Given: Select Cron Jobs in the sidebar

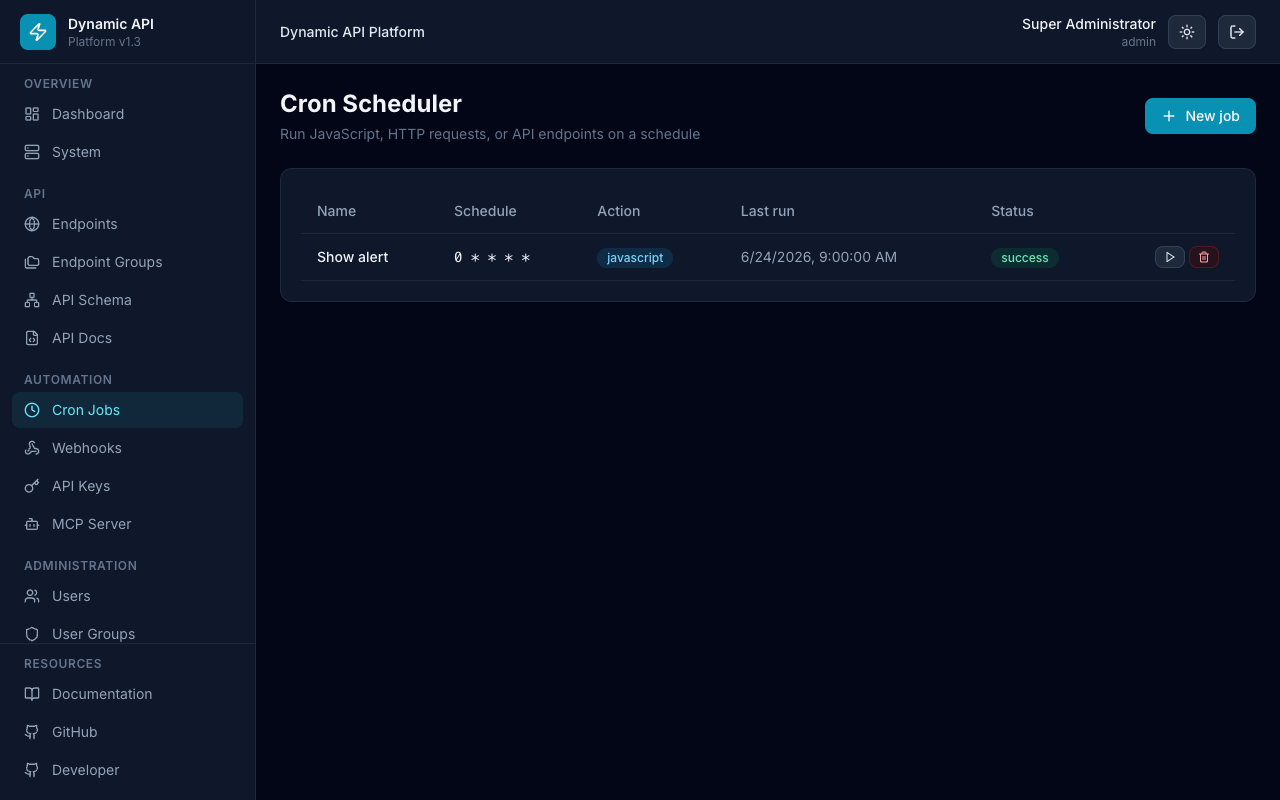Looking at the screenshot, I should (127, 410).
